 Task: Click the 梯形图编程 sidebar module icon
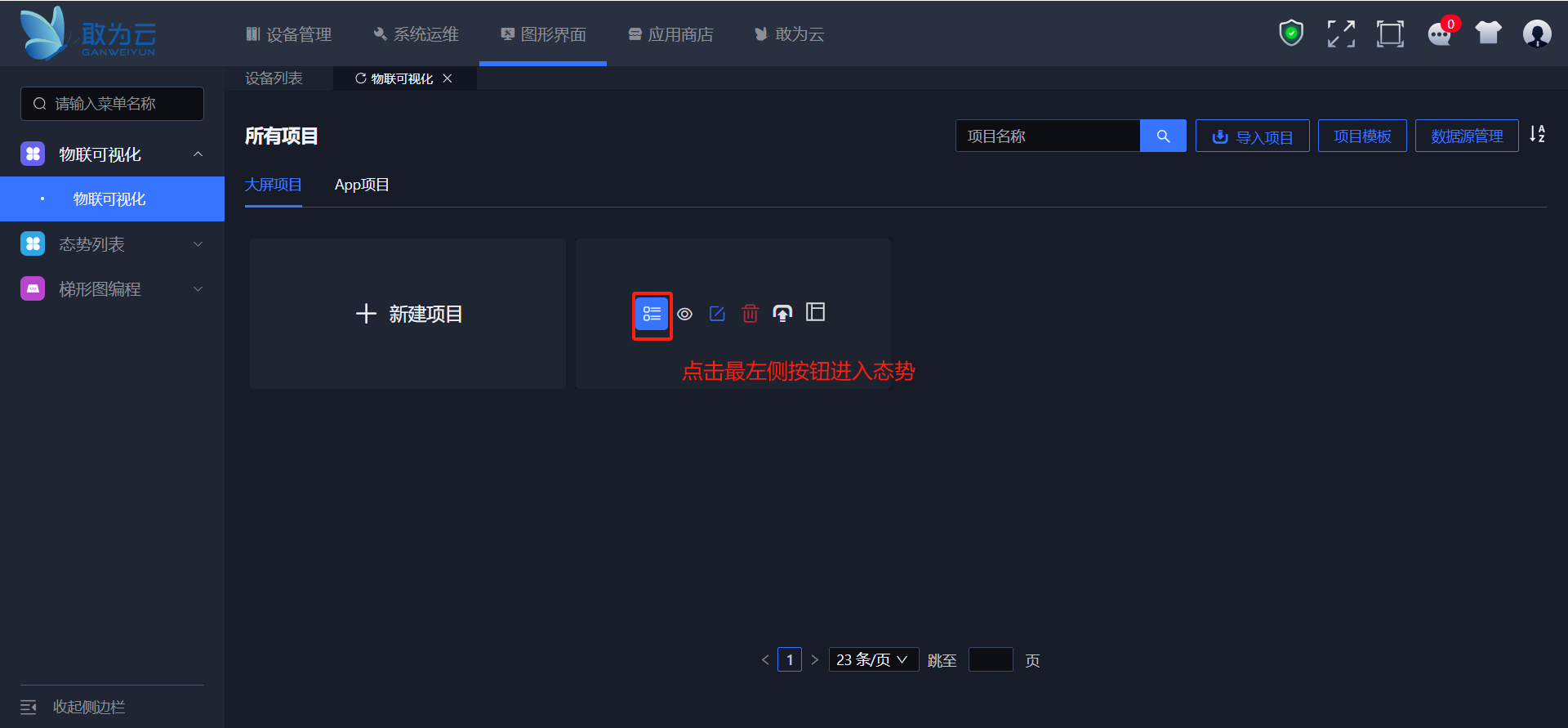click(33, 288)
